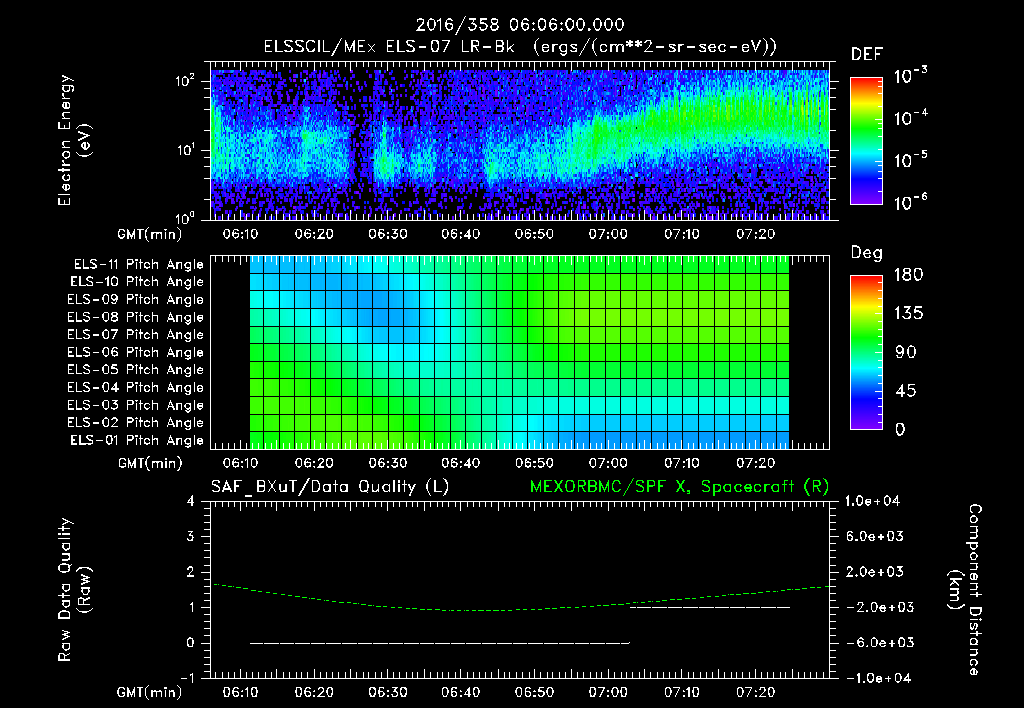Image resolution: width=1024 pixels, height=708 pixels.
Task: Click the white data quality line at level 0
Action: click(x=440, y=643)
